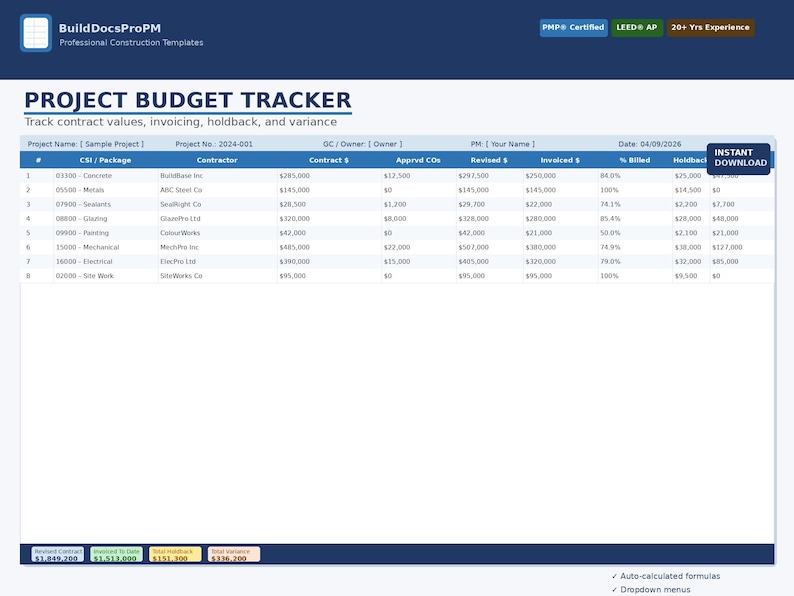Select the MechPro Inc contractor cell
794x596 pixels.
coord(217,247)
